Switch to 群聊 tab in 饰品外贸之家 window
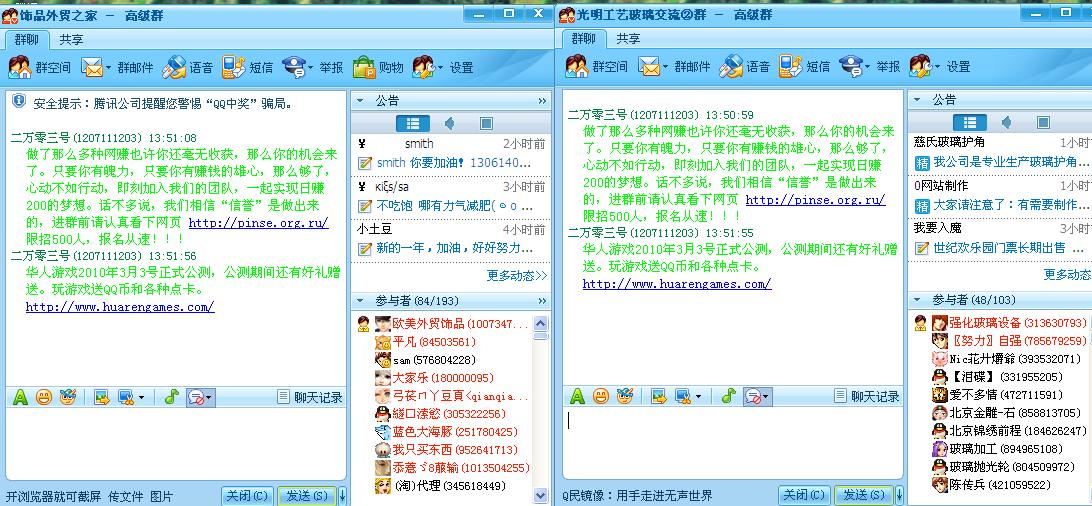The width and height of the screenshot is (1092, 506). [x=26, y=40]
